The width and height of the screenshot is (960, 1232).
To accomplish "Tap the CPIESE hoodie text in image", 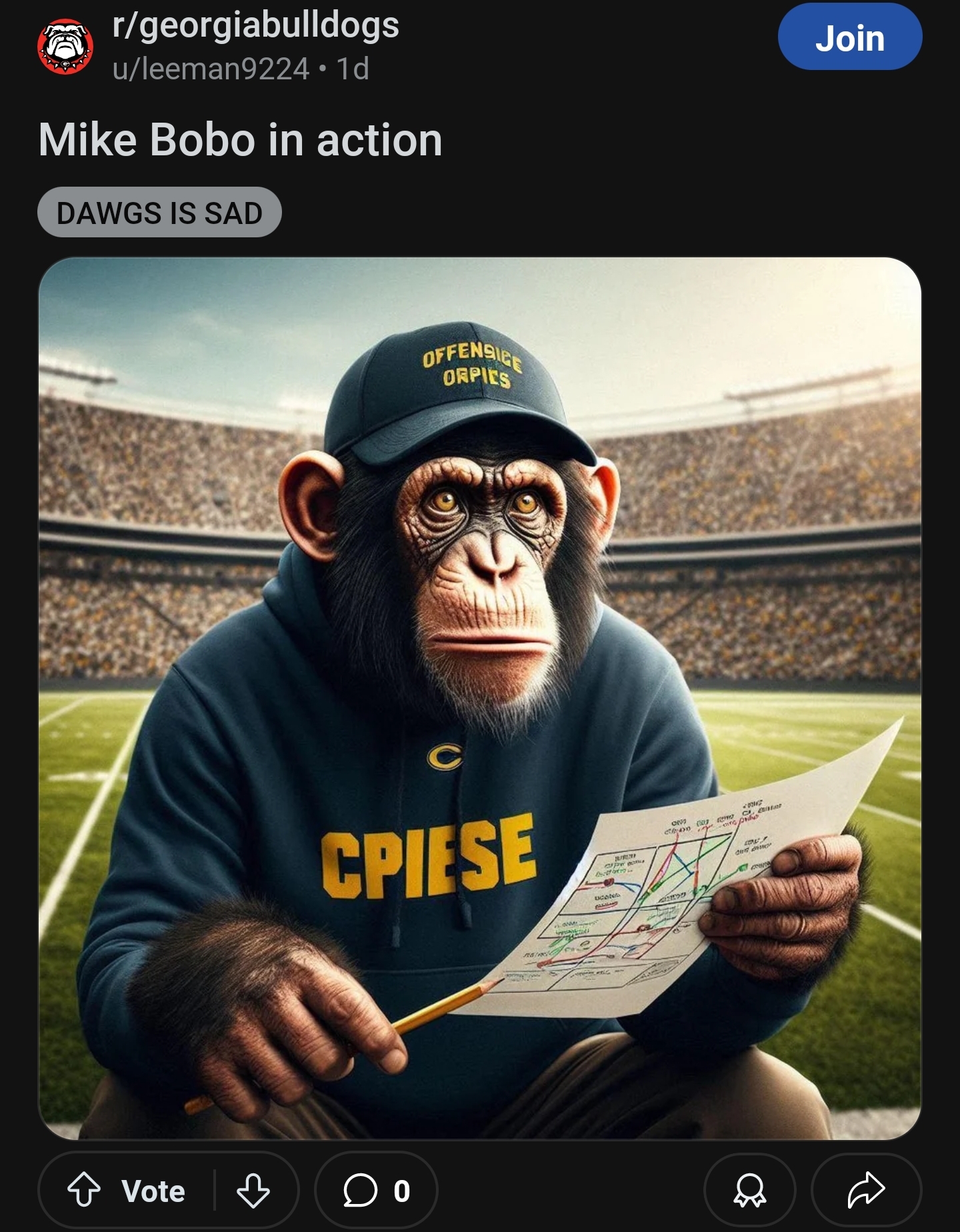I will (429, 856).
